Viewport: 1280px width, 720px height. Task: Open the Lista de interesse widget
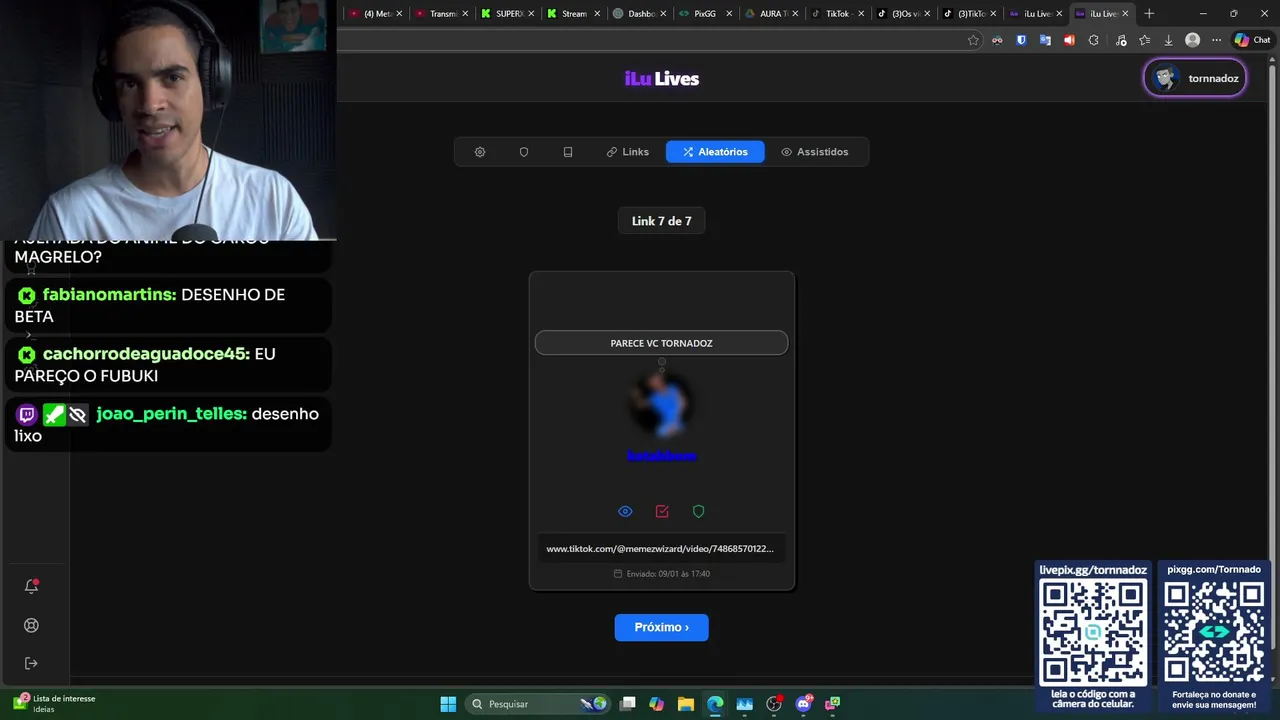tap(55, 704)
